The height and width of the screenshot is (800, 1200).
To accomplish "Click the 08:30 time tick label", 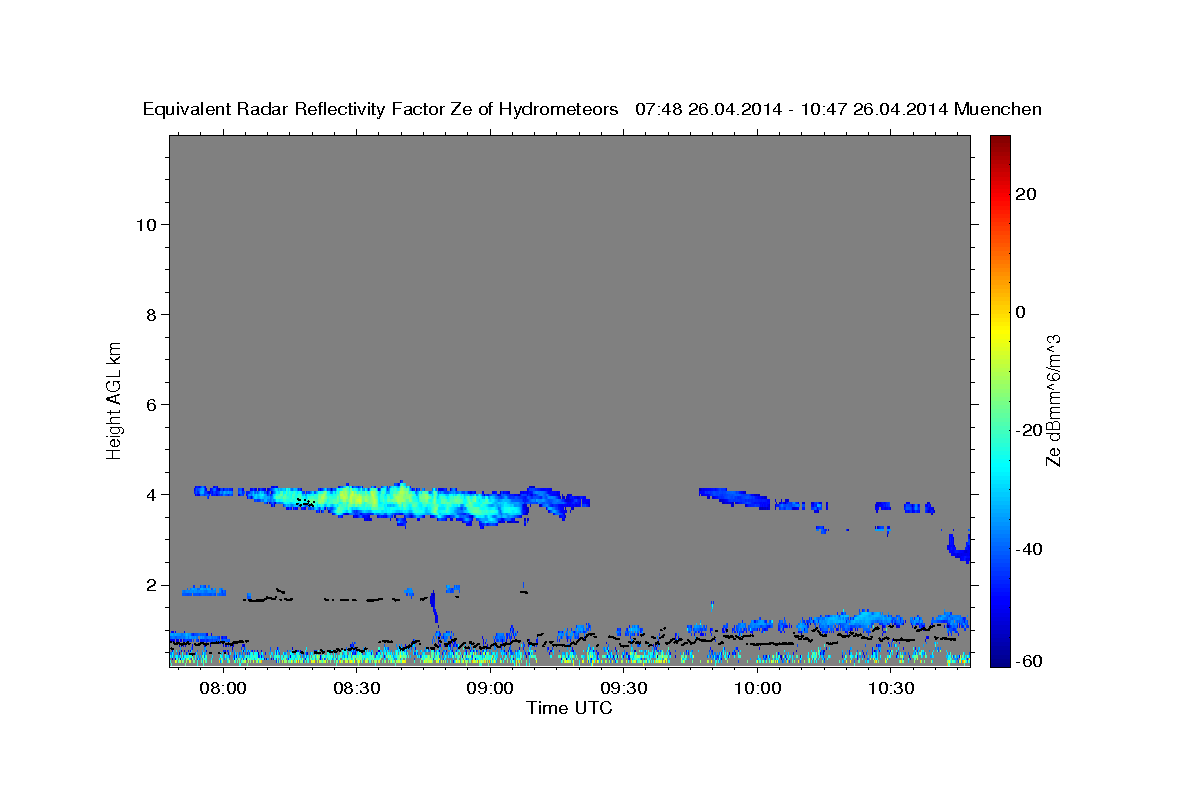I will coord(357,689).
